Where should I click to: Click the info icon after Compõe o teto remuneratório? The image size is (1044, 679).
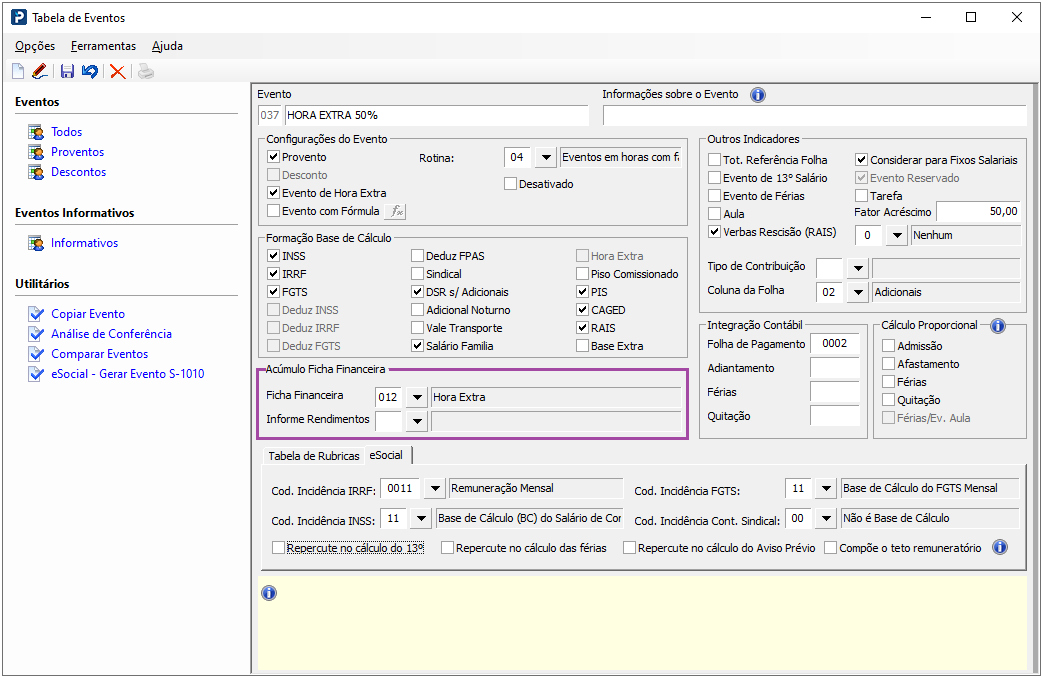999,547
